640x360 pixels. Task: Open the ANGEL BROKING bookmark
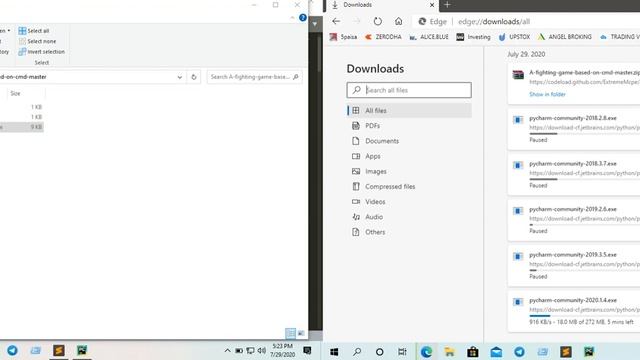pyautogui.click(x=565, y=37)
